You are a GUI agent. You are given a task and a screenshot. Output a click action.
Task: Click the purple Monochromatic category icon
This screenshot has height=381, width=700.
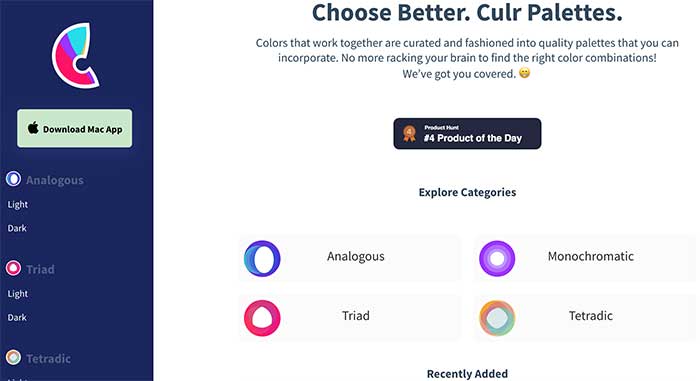click(x=497, y=258)
